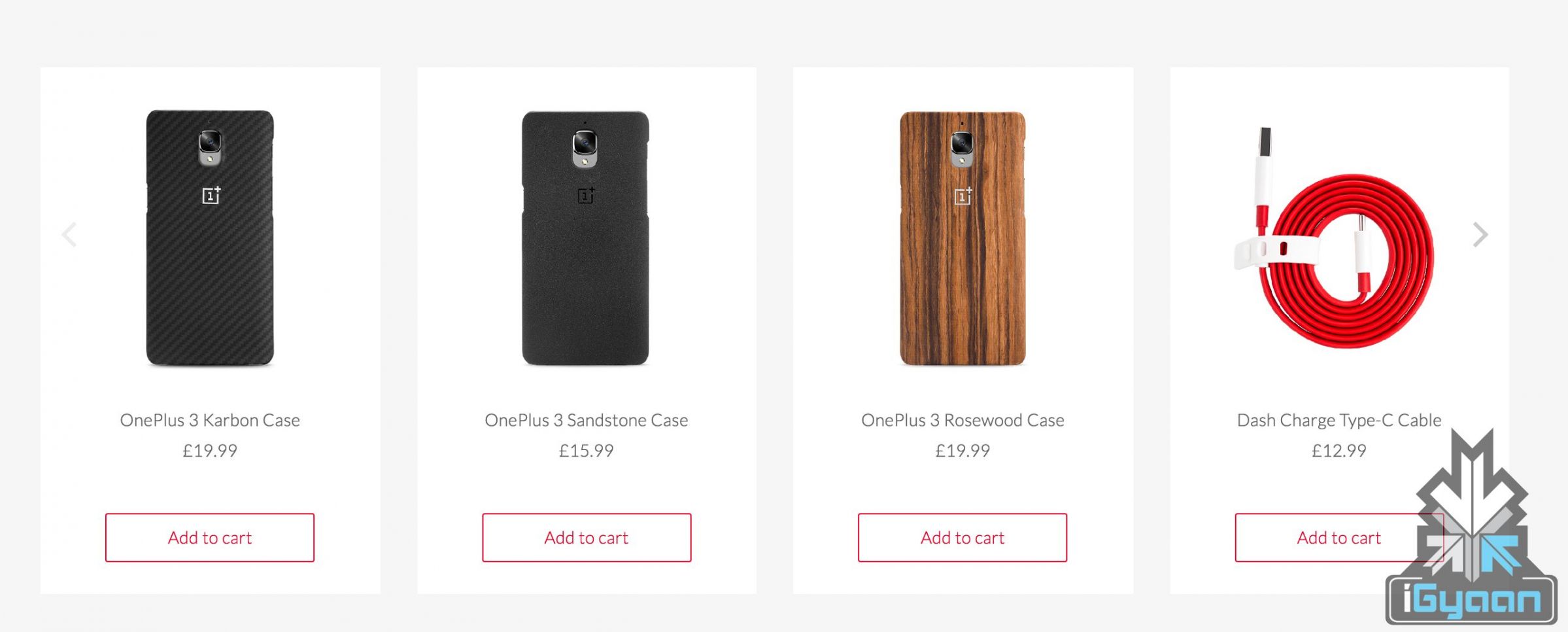Click the previous carousel arrow
The width and height of the screenshot is (1568, 632).
click(69, 234)
